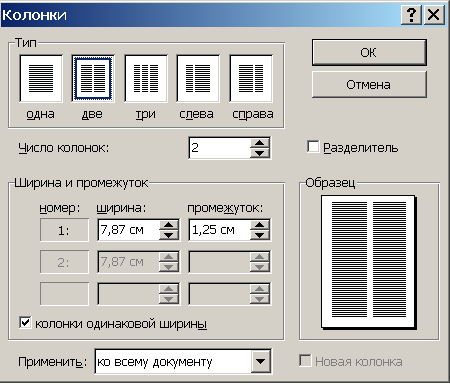Increase the number of columns with up arrow
Image resolution: width=450 pixels, height=384 pixels.
(260, 143)
